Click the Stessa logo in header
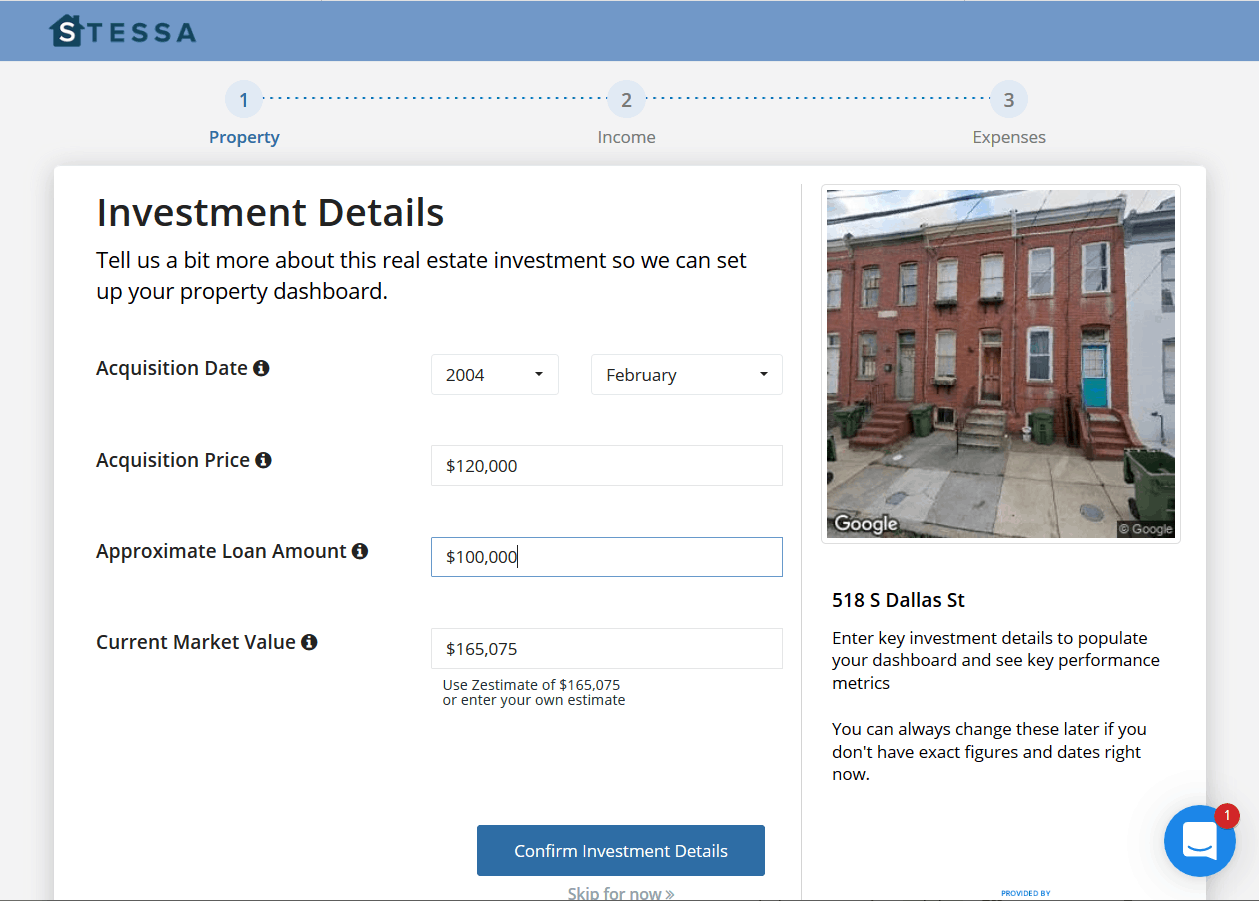The image size is (1259, 901). click(x=123, y=31)
